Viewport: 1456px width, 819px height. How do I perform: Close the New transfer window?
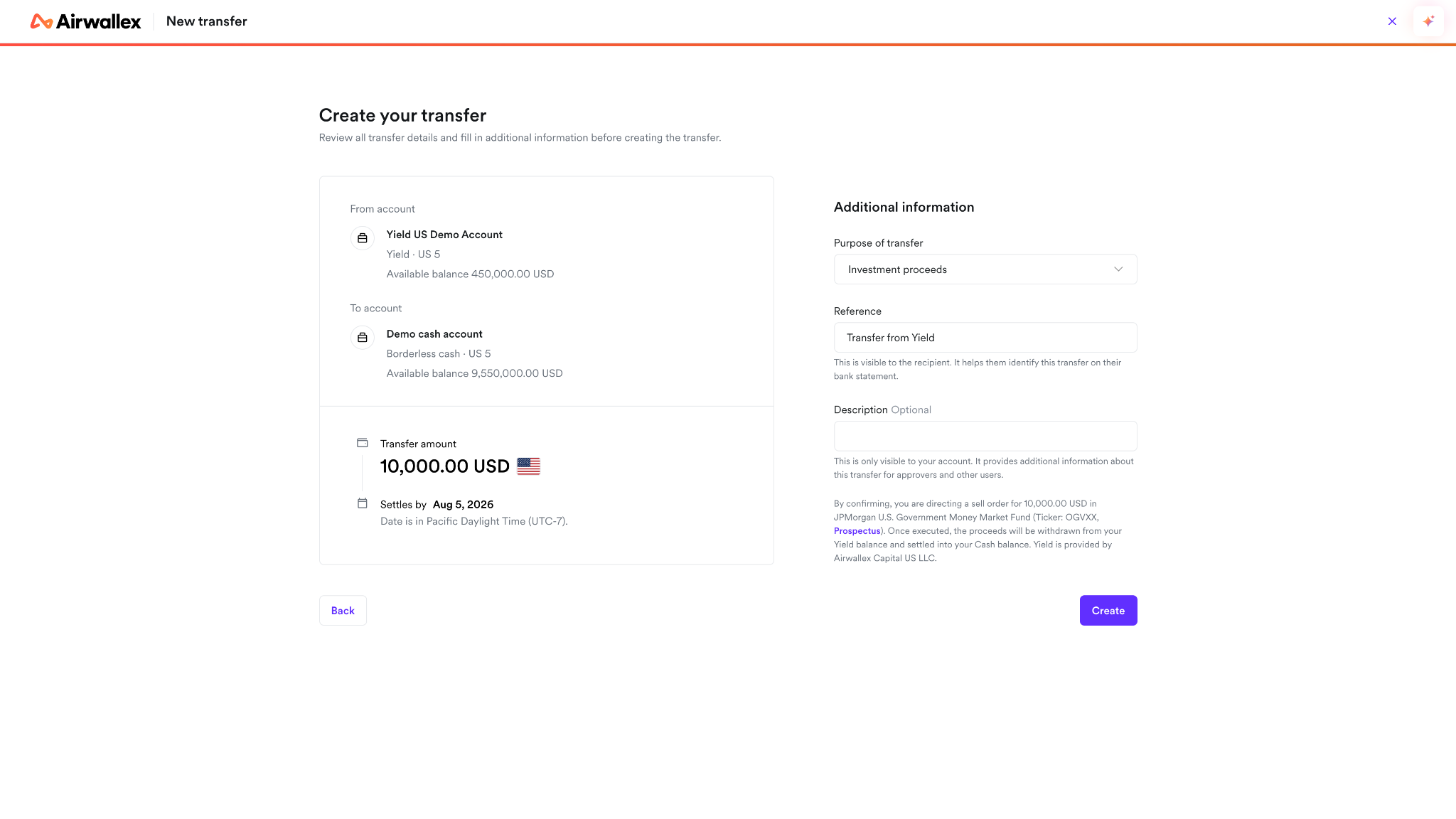(x=1392, y=21)
